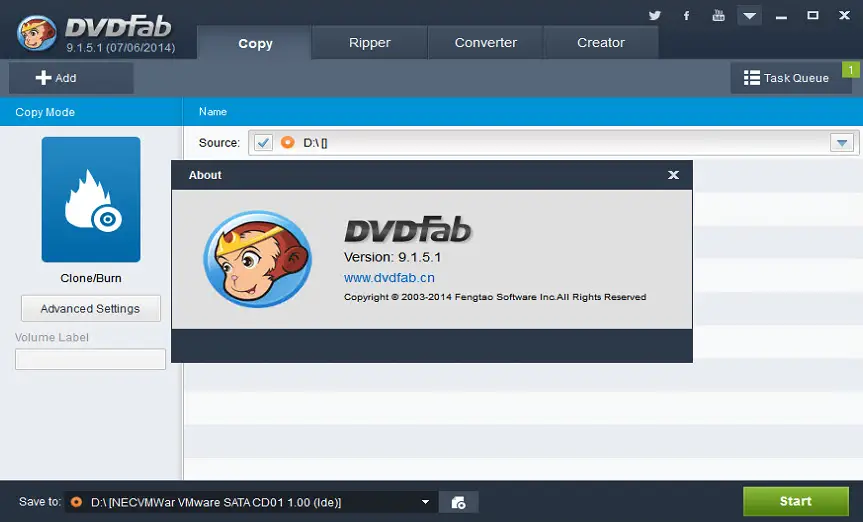Click the version 9.1.5.1 (07/06/2014) header text
Screen dimensions: 863x522
[121, 48]
